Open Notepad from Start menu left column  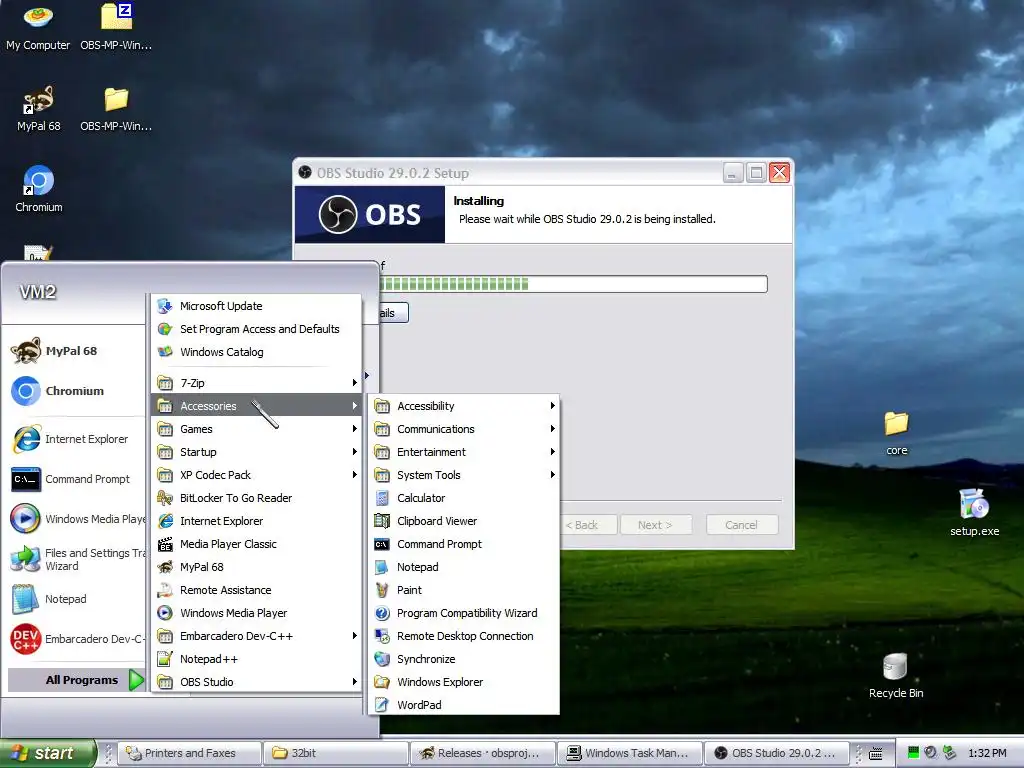click(x=73, y=599)
